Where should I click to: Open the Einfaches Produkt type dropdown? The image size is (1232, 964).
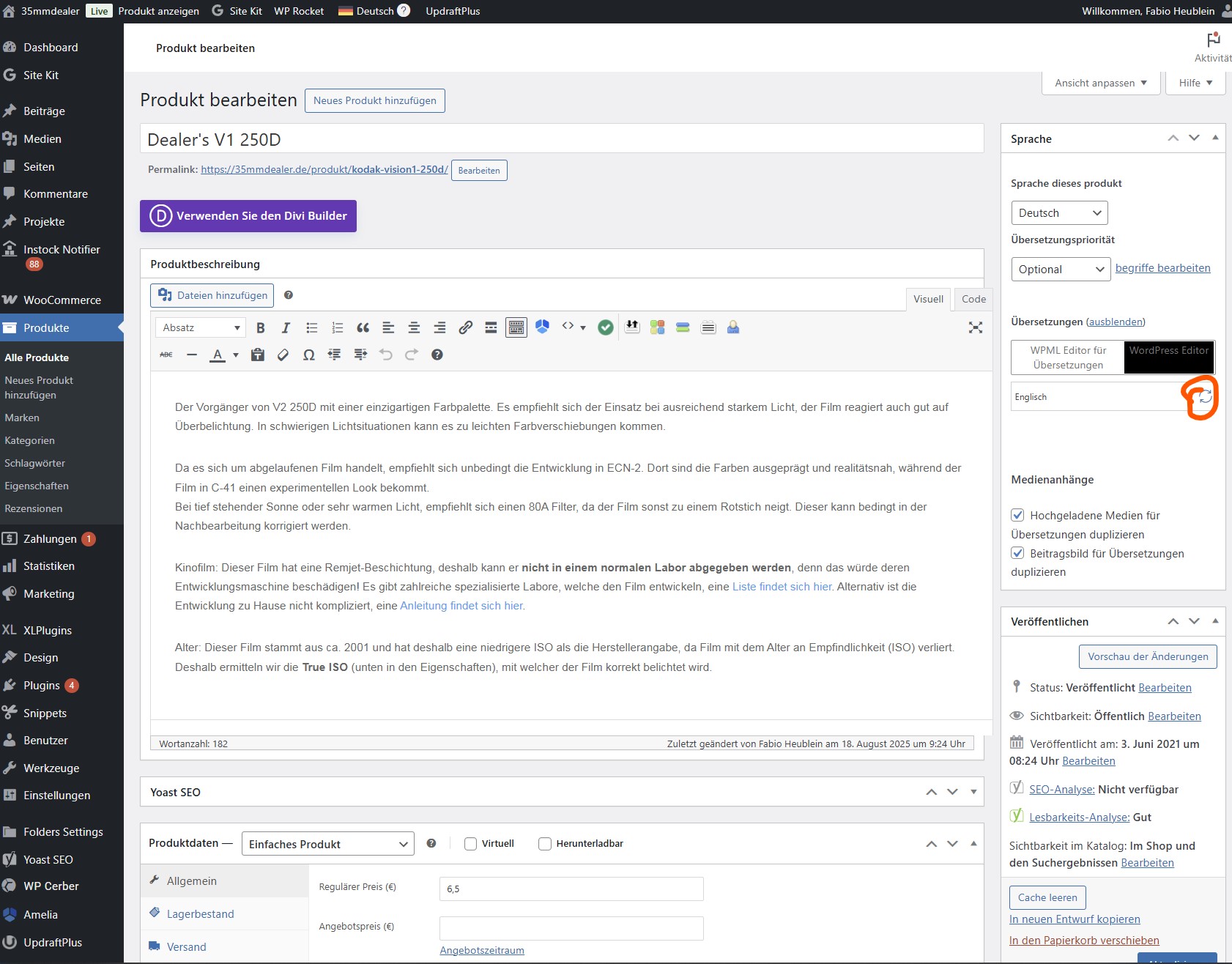coord(327,844)
